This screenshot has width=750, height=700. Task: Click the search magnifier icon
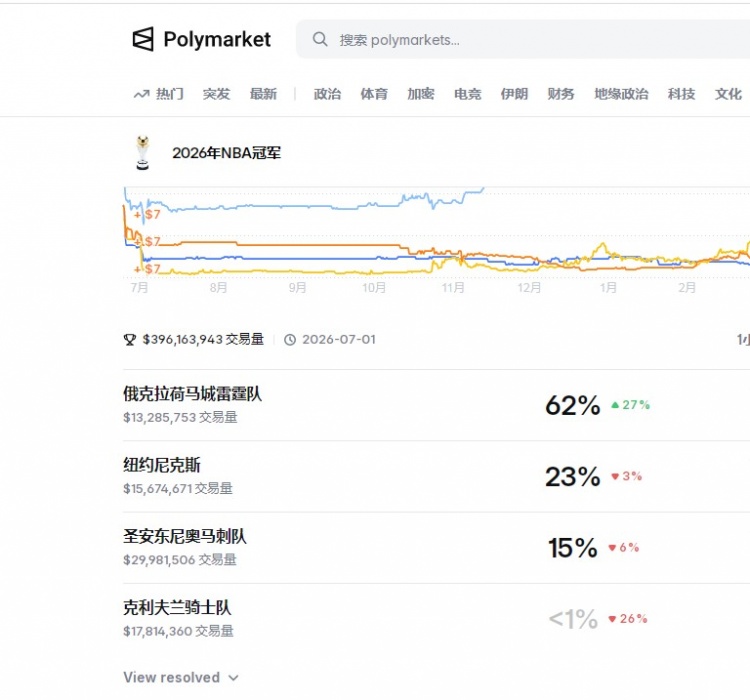click(320, 39)
